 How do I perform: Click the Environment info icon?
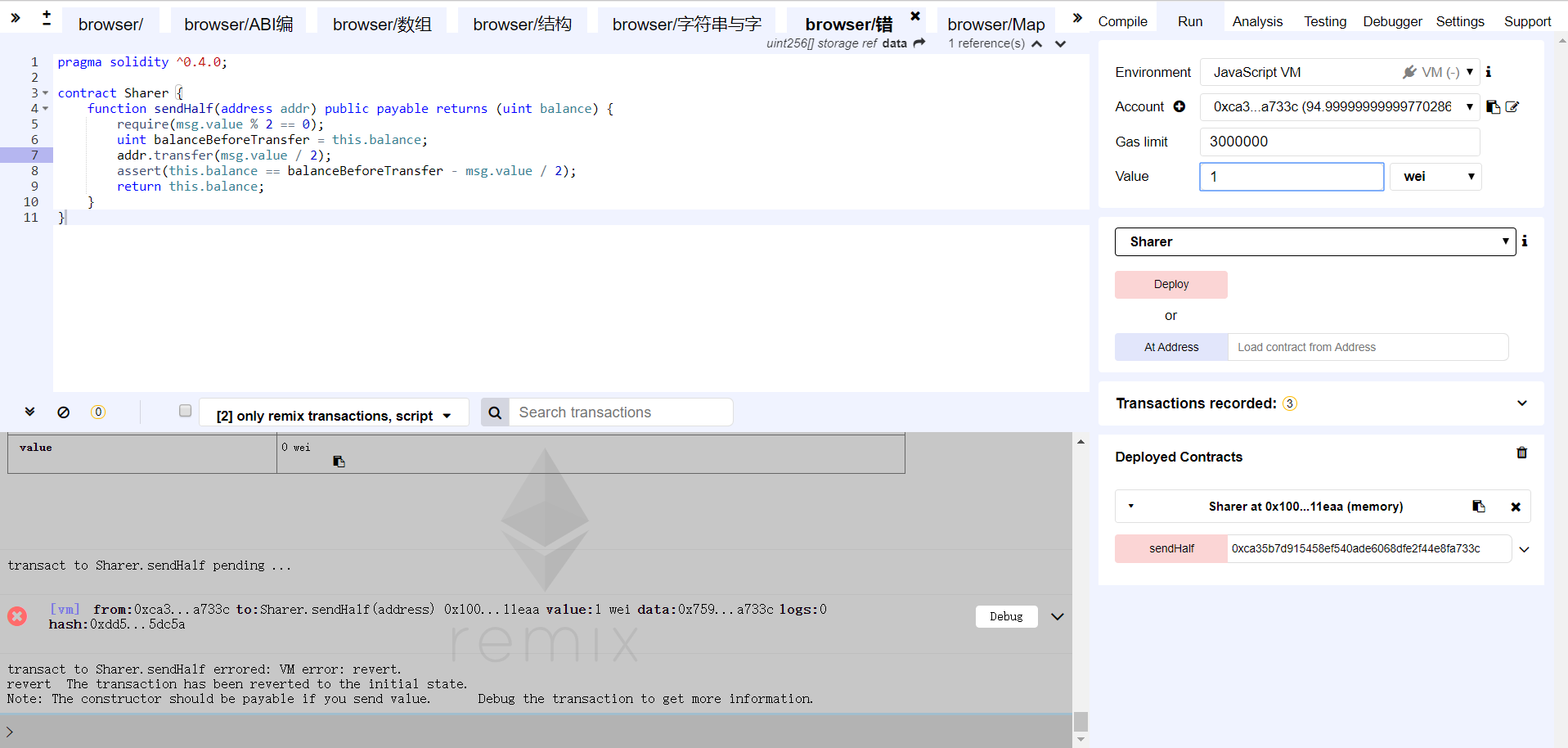point(1489,72)
